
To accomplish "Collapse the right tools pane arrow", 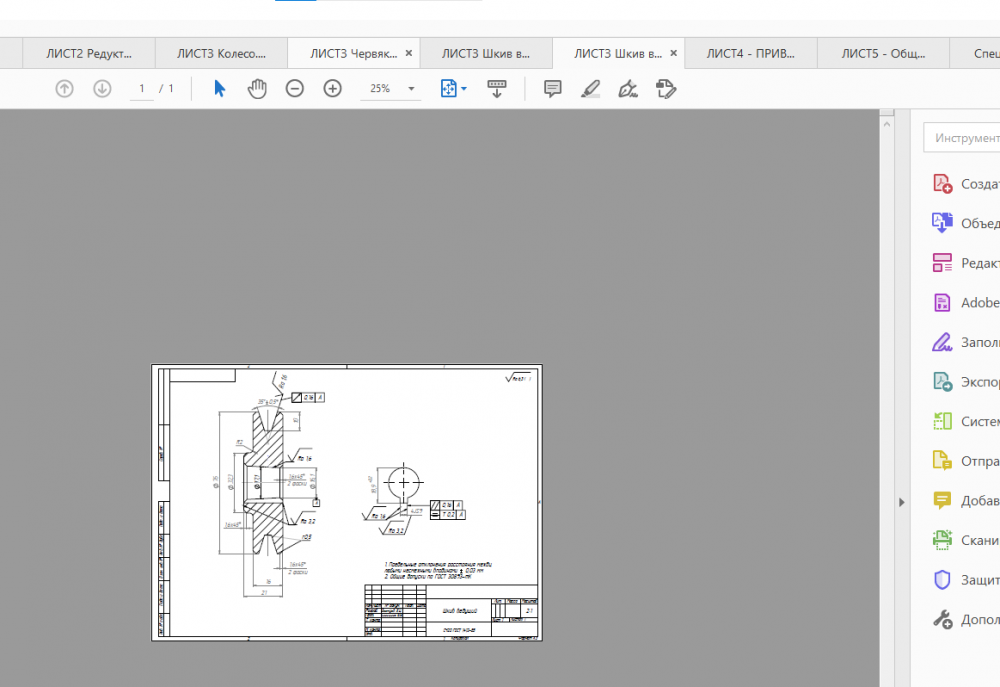I will (901, 502).
